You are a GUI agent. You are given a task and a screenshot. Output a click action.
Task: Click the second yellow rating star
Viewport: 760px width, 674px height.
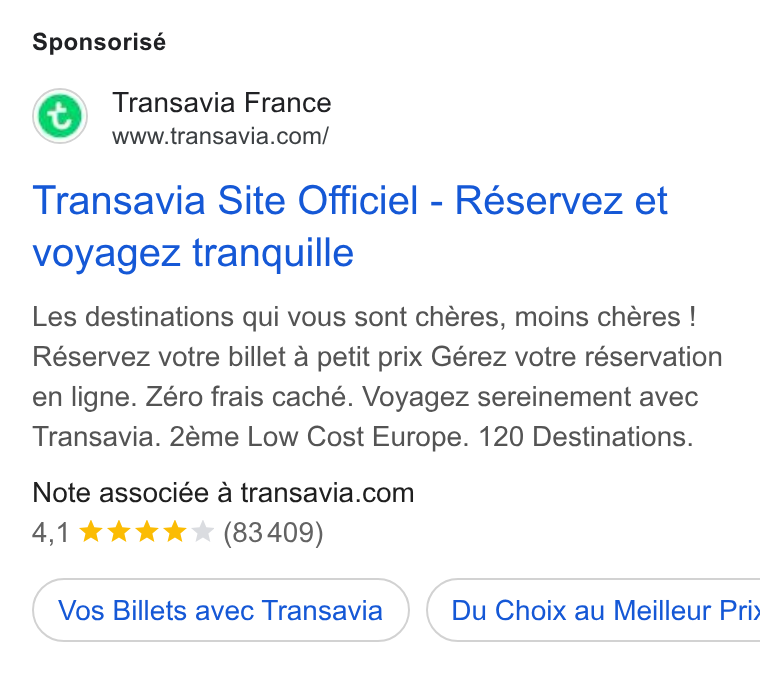pyautogui.click(x=119, y=532)
